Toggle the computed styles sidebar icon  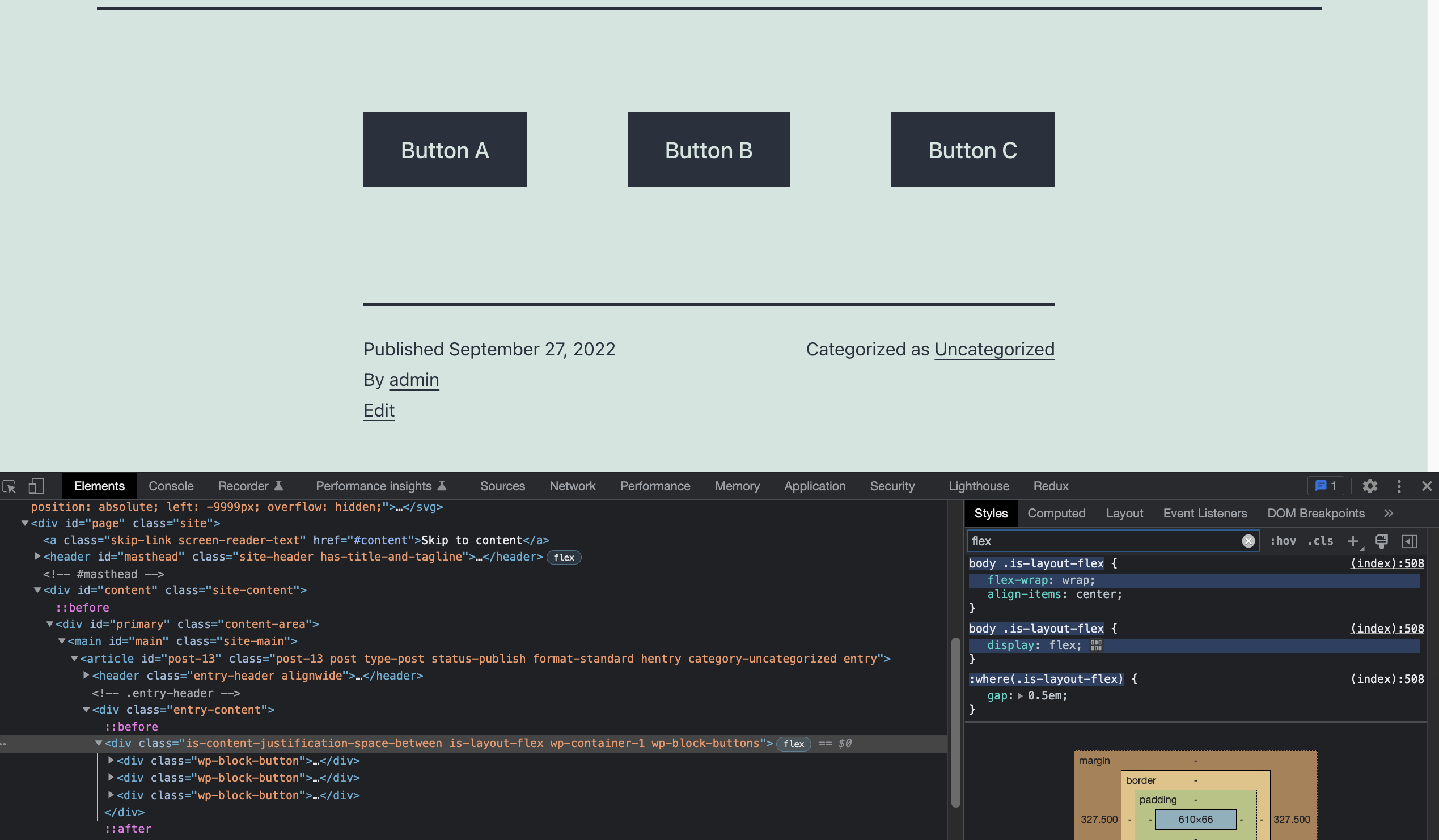click(1410, 541)
